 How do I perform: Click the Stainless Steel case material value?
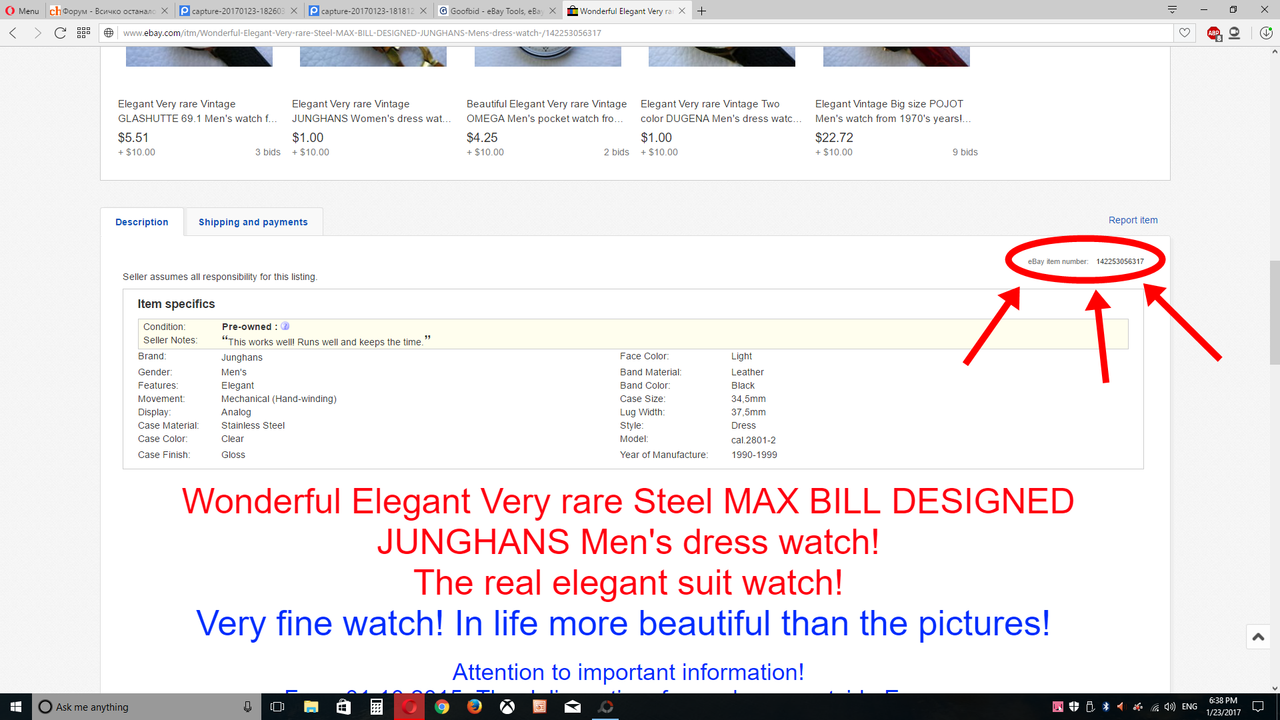click(x=253, y=425)
